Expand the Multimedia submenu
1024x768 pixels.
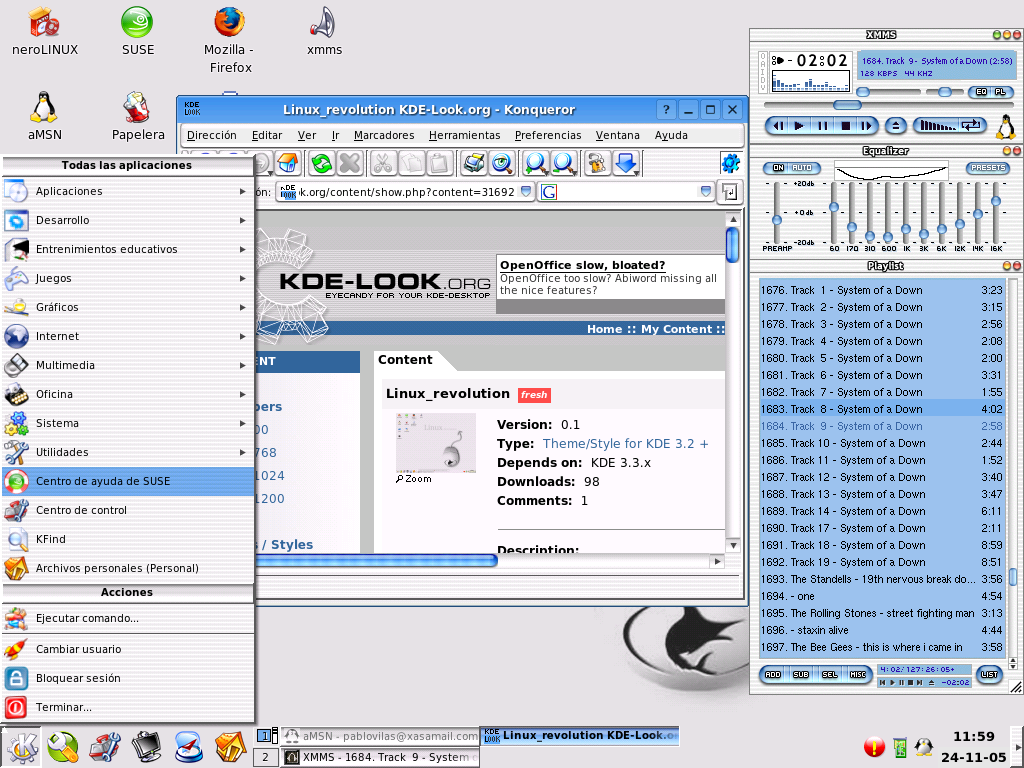click(127, 365)
